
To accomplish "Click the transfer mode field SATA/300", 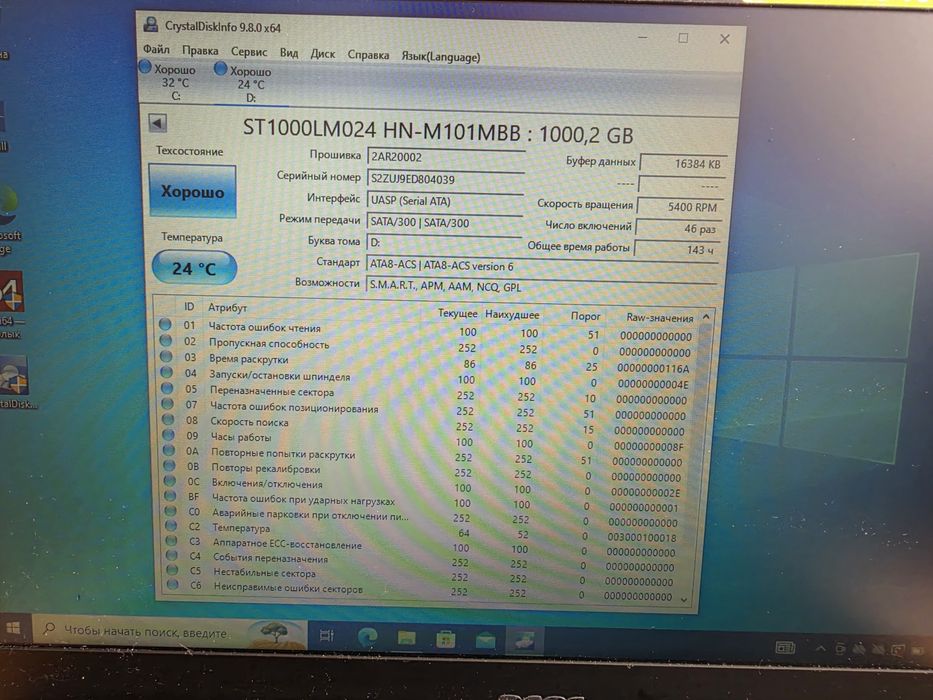I will point(444,223).
